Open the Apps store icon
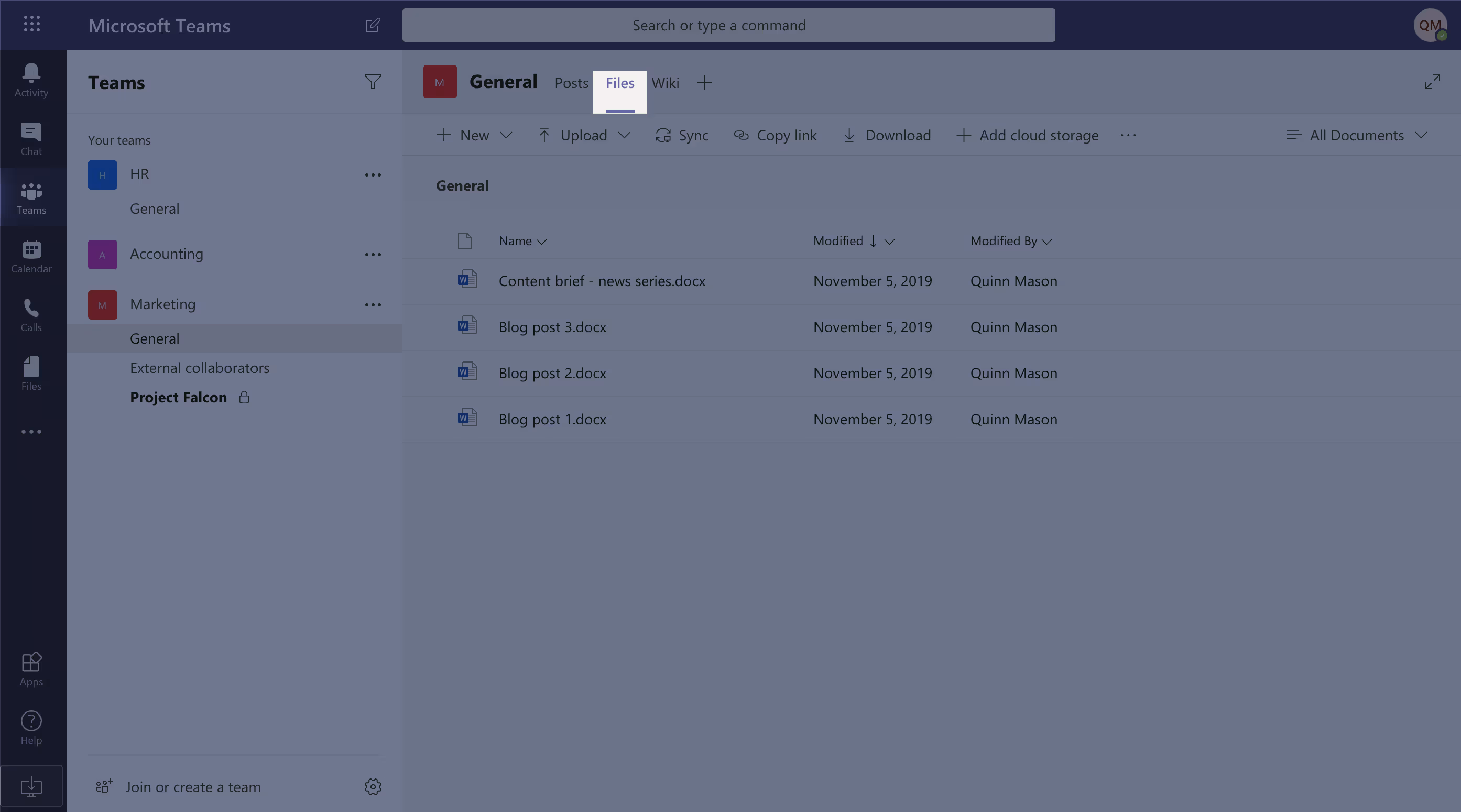1461x812 pixels. 31,669
